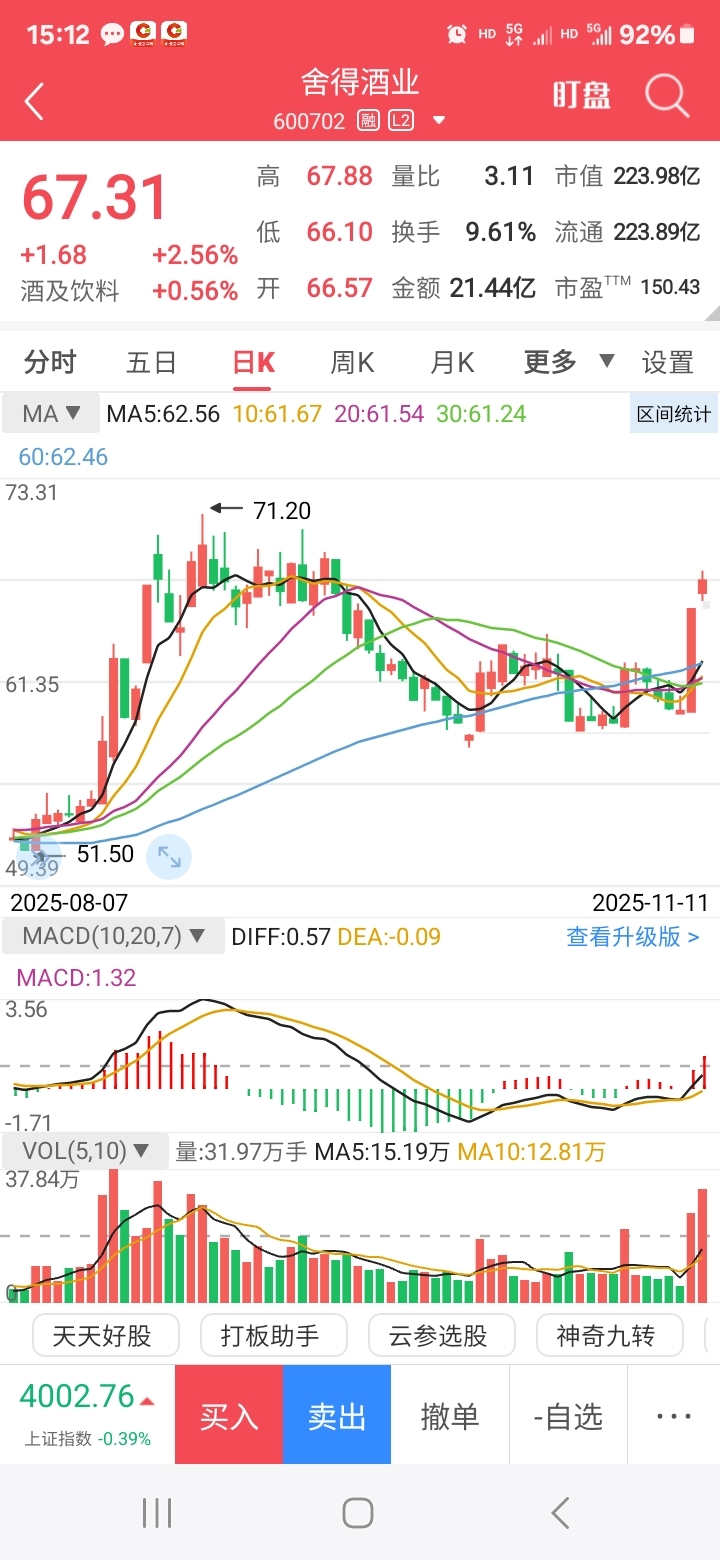Switch to the 分时 tab

pos(50,362)
